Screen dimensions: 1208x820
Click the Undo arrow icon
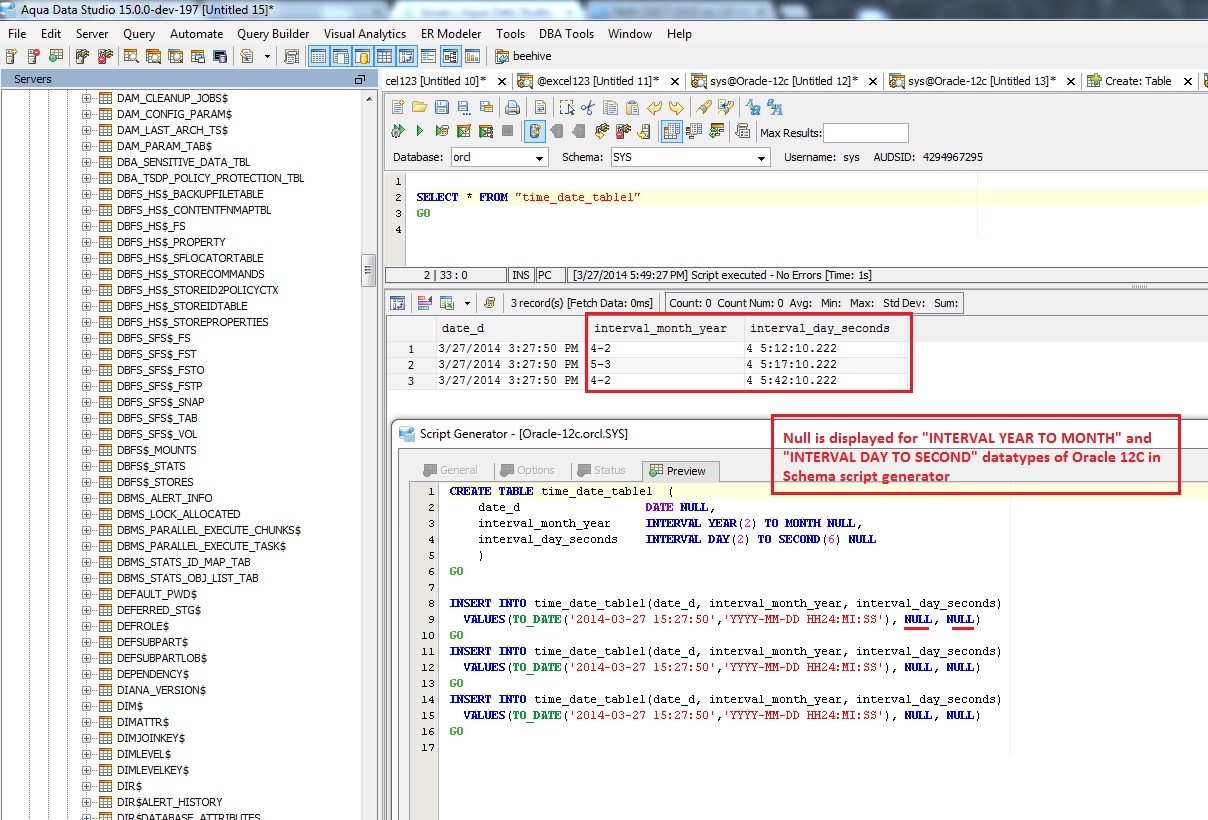(655, 108)
